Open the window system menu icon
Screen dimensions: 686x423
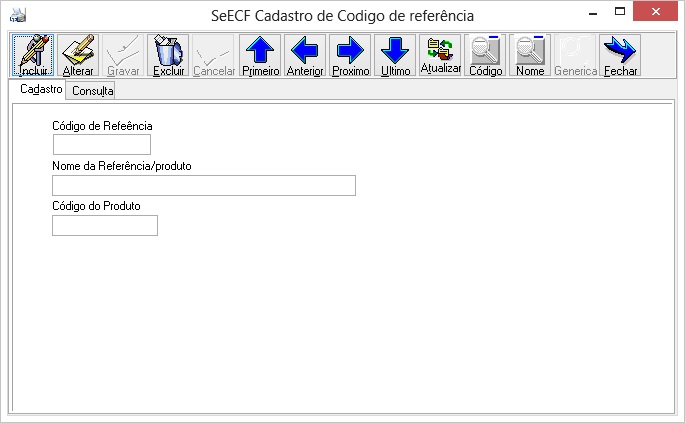(x=17, y=15)
